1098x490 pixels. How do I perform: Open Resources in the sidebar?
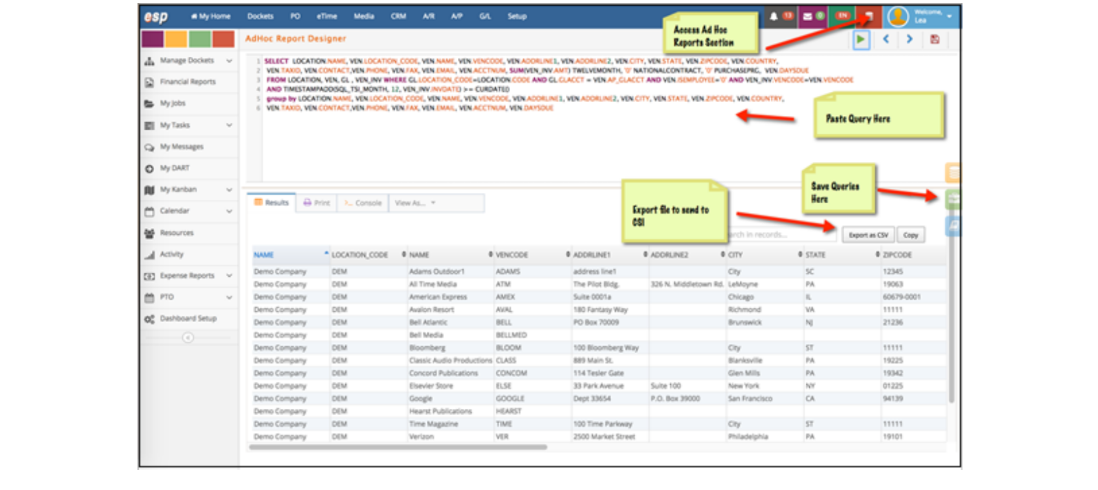click(x=189, y=233)
